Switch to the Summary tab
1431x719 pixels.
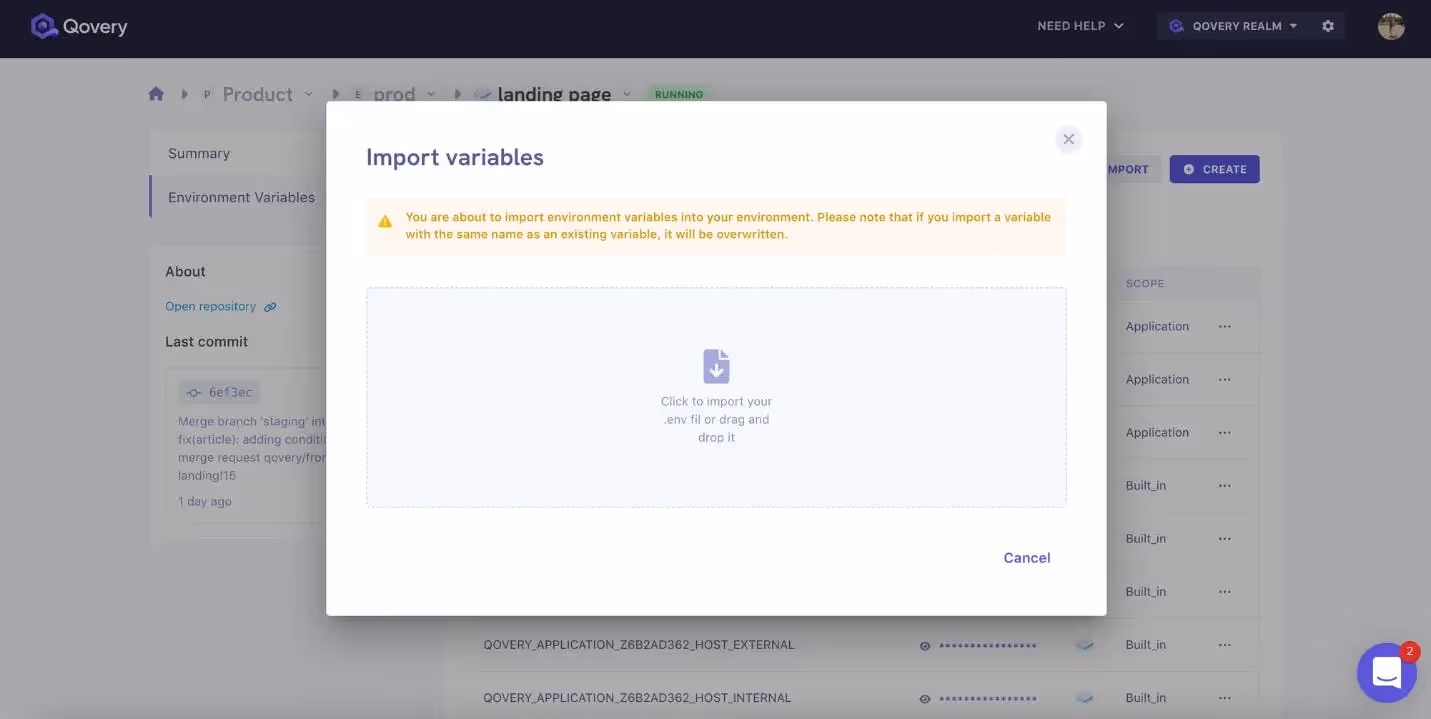[x=198, y=153]
